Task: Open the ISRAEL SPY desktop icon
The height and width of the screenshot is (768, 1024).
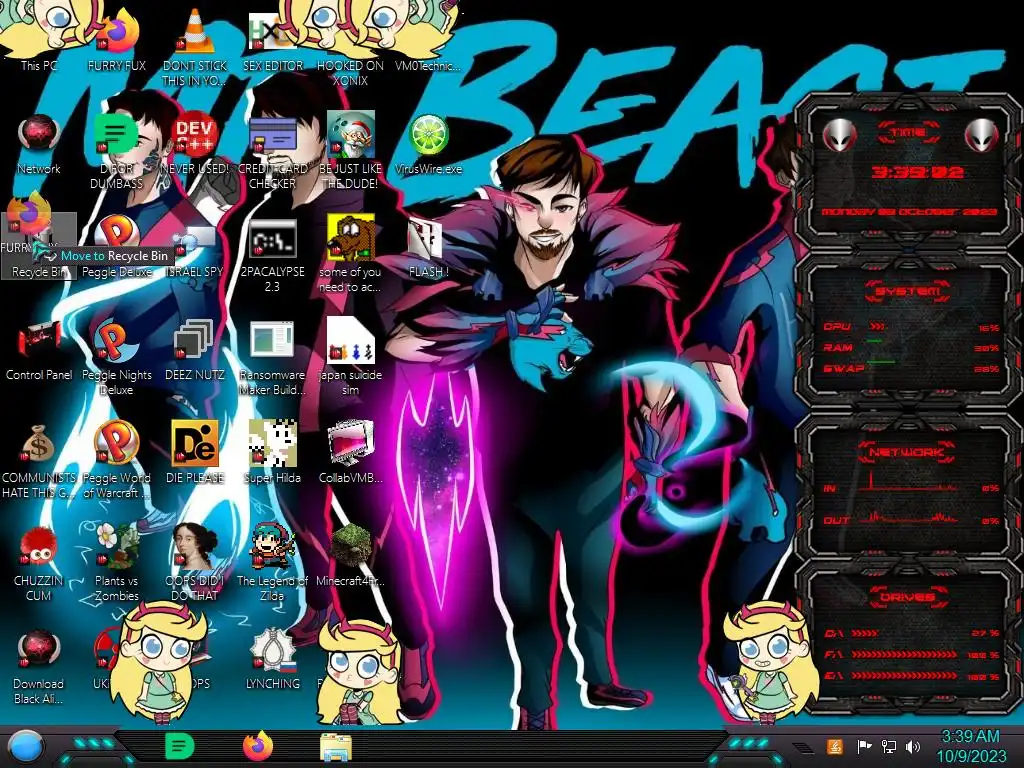Action: coord(195,239)
